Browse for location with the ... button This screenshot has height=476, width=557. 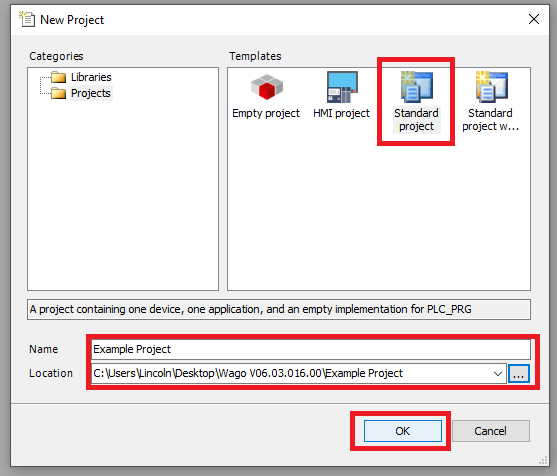[519, 374]
